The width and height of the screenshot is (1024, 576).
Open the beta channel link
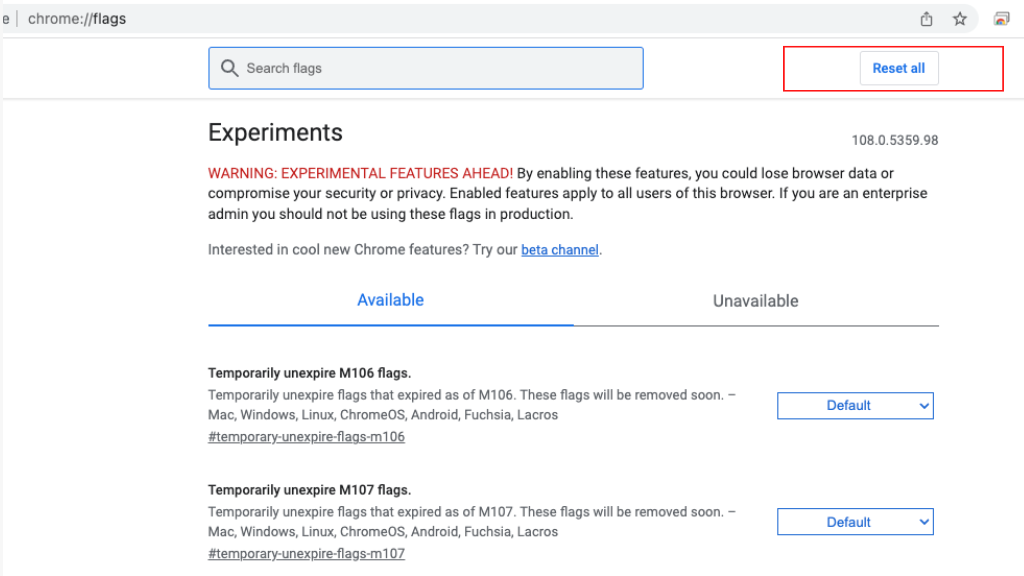559,249
